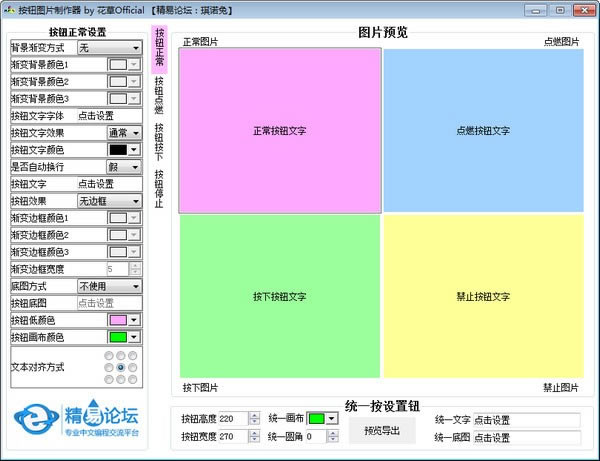The width and height of the screenshot is (600, 461).
Task: Select bottom-right text alignment radio
Action: 132,380
